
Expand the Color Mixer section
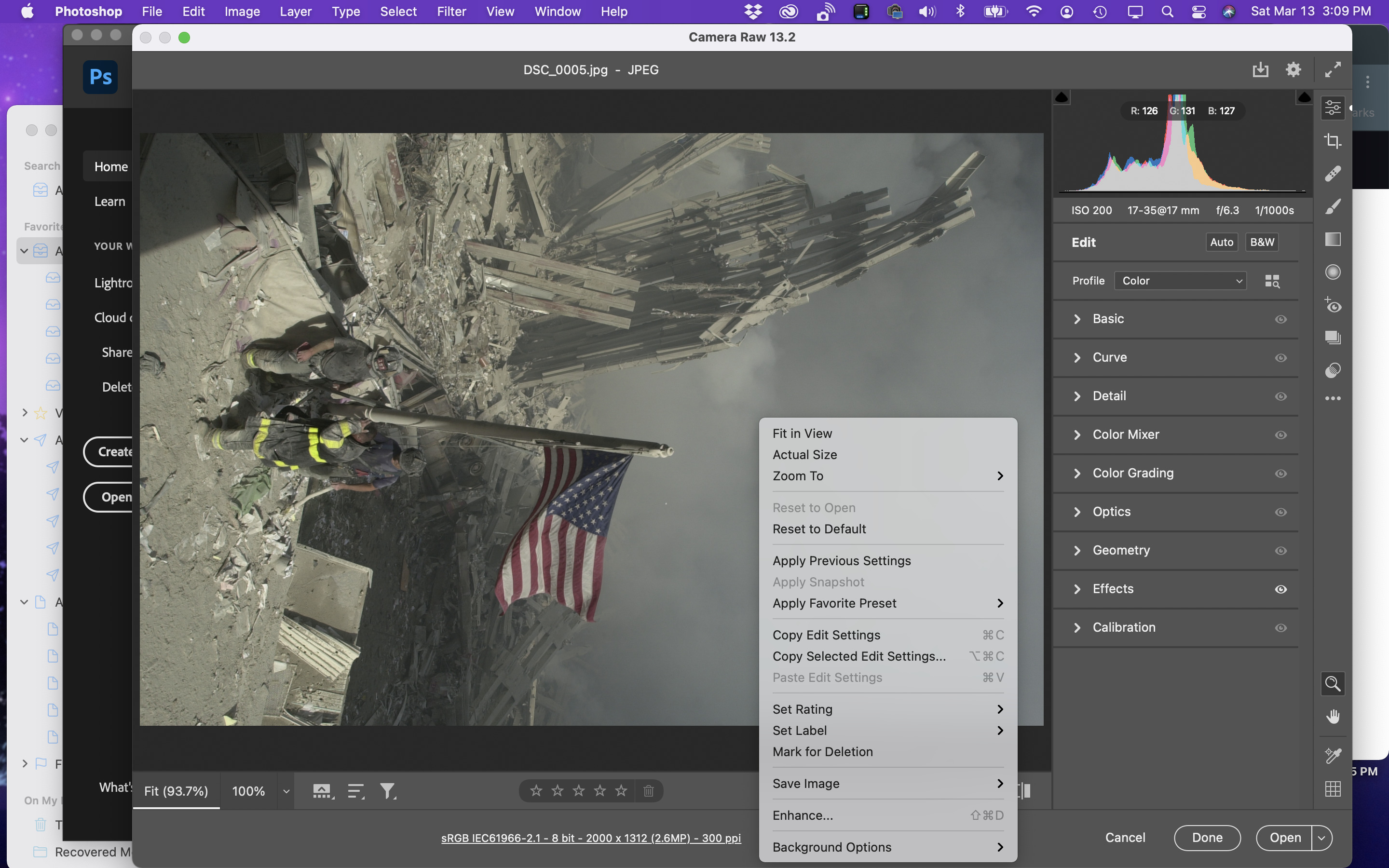click(1125, 434)
